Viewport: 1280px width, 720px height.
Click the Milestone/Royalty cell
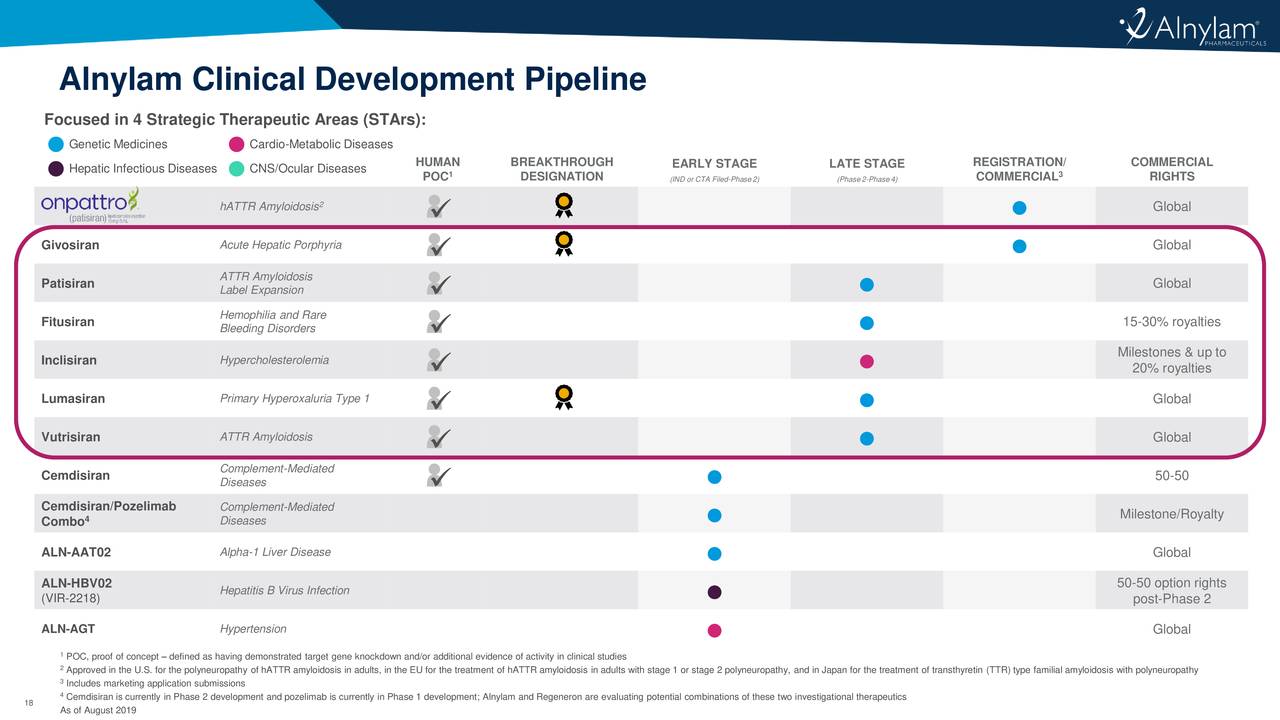(x=1171, y=514)
